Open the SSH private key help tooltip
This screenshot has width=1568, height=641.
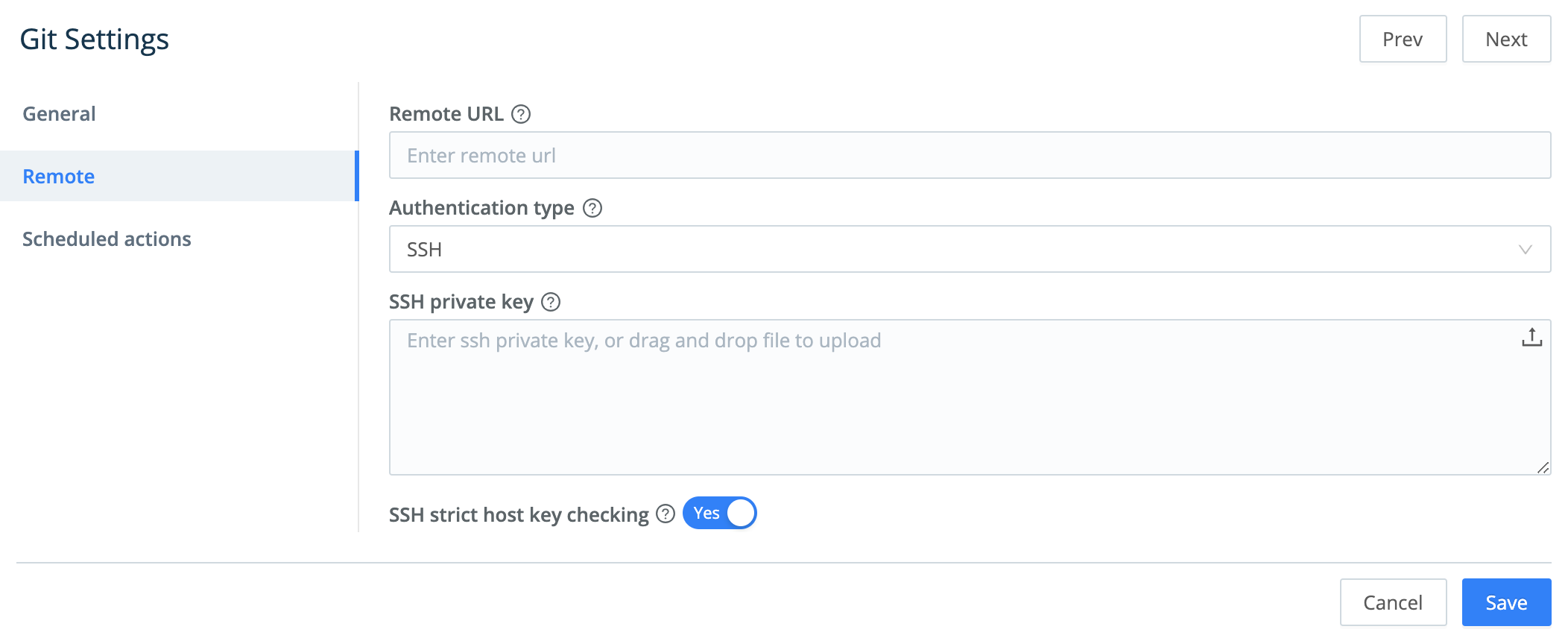550,303
